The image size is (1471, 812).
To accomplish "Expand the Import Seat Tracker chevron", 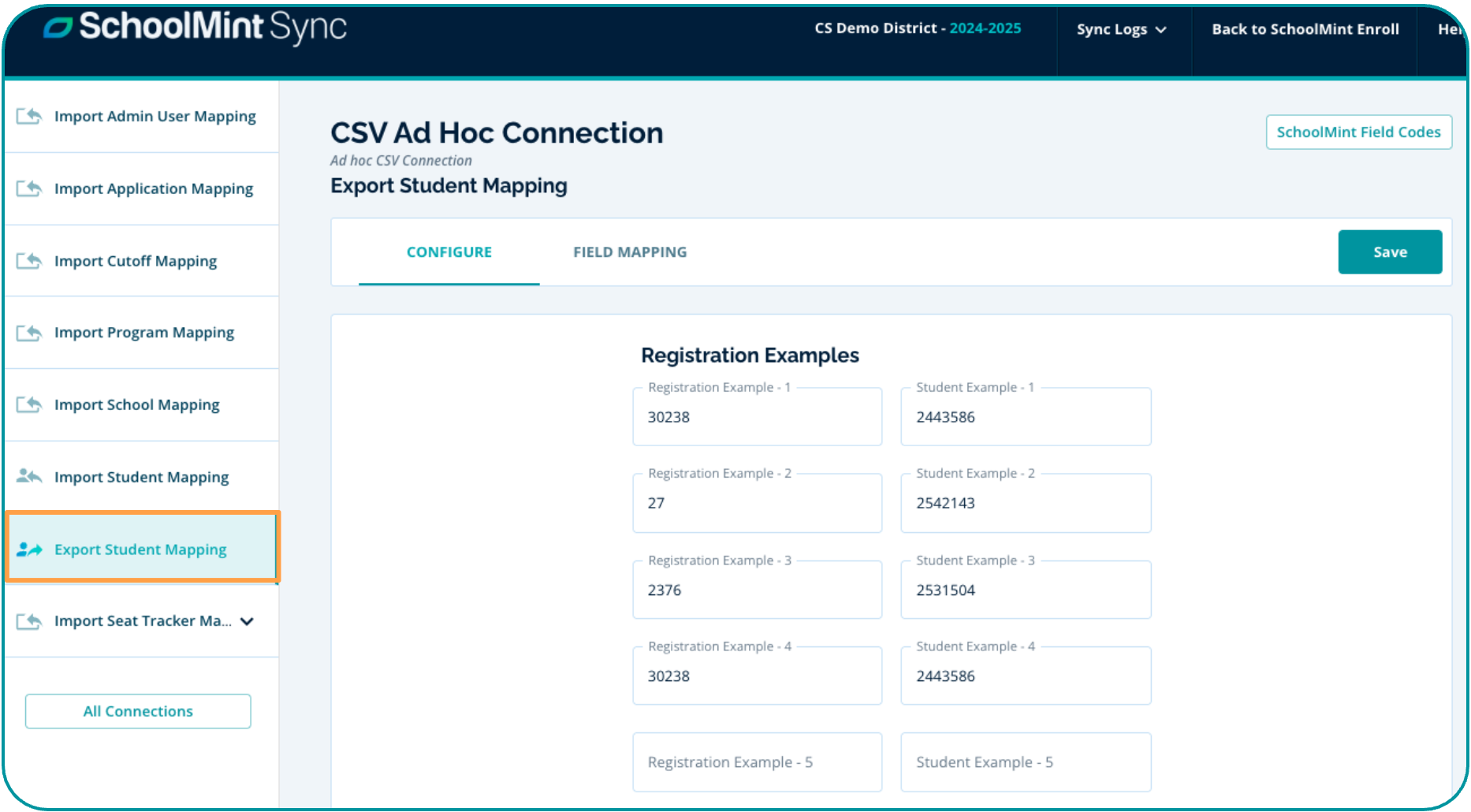I will pyautogui.click(x=247, y=621).
